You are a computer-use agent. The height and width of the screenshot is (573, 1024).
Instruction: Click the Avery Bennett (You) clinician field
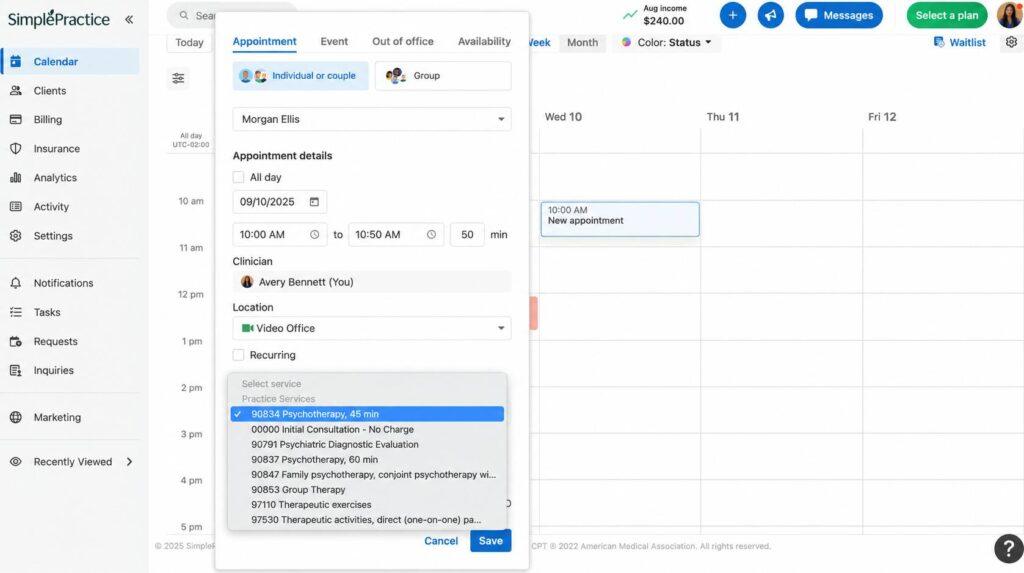click(372, 282)
